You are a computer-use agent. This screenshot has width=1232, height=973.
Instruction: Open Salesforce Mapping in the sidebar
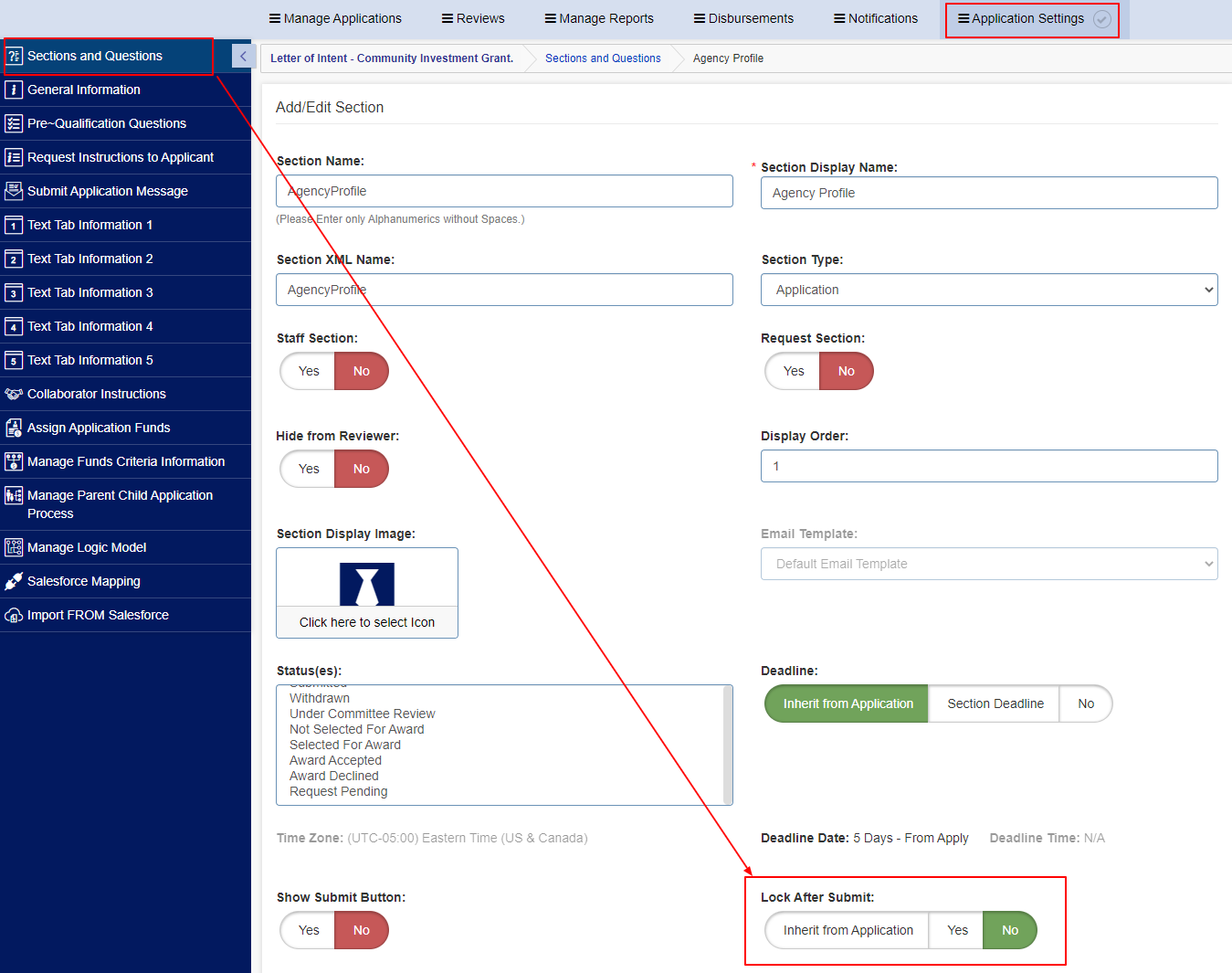[x=125, y=581]
